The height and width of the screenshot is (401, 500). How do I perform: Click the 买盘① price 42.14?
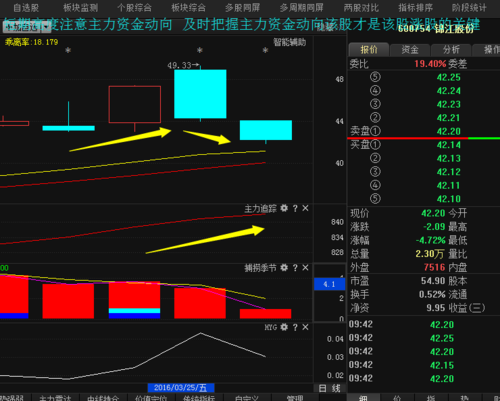[448, 145]
